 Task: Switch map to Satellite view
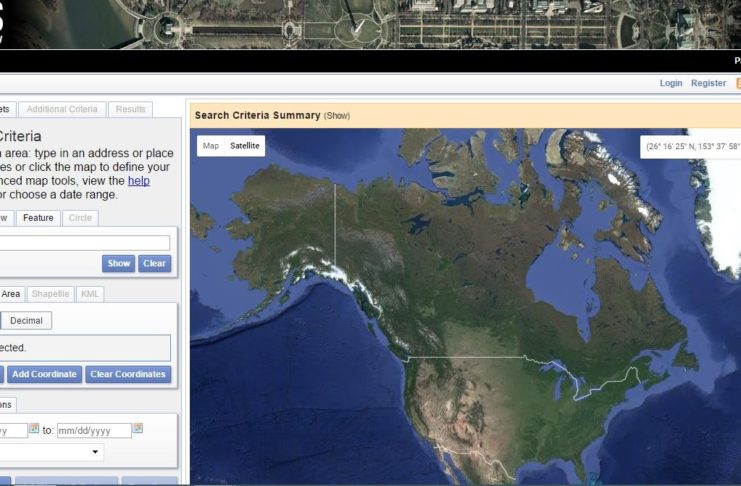pos(245,146)
